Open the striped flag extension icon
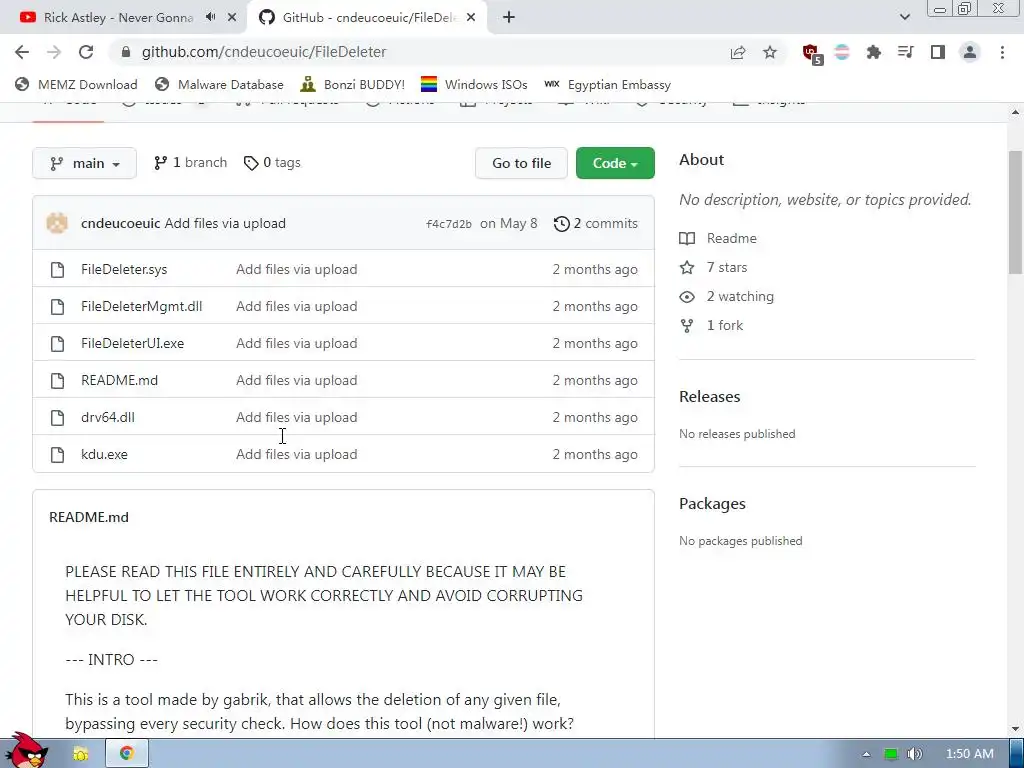This screenshot has height=768, width=1024. (x=842, y=52)
